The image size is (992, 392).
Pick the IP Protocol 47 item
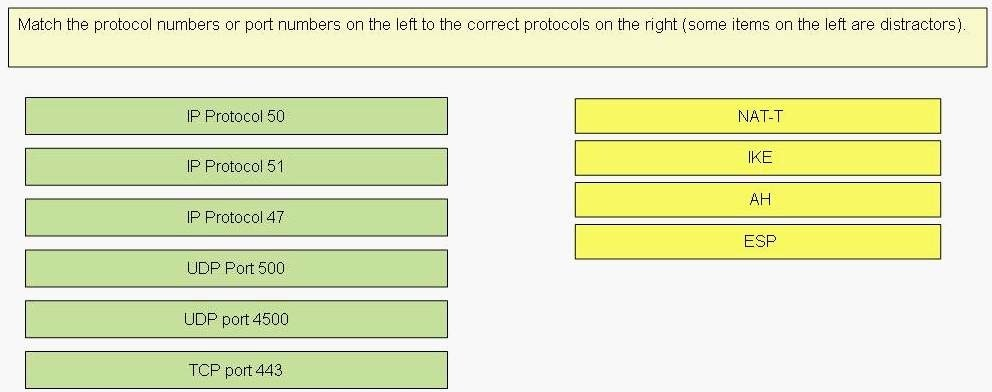click(x=236, y=217)
